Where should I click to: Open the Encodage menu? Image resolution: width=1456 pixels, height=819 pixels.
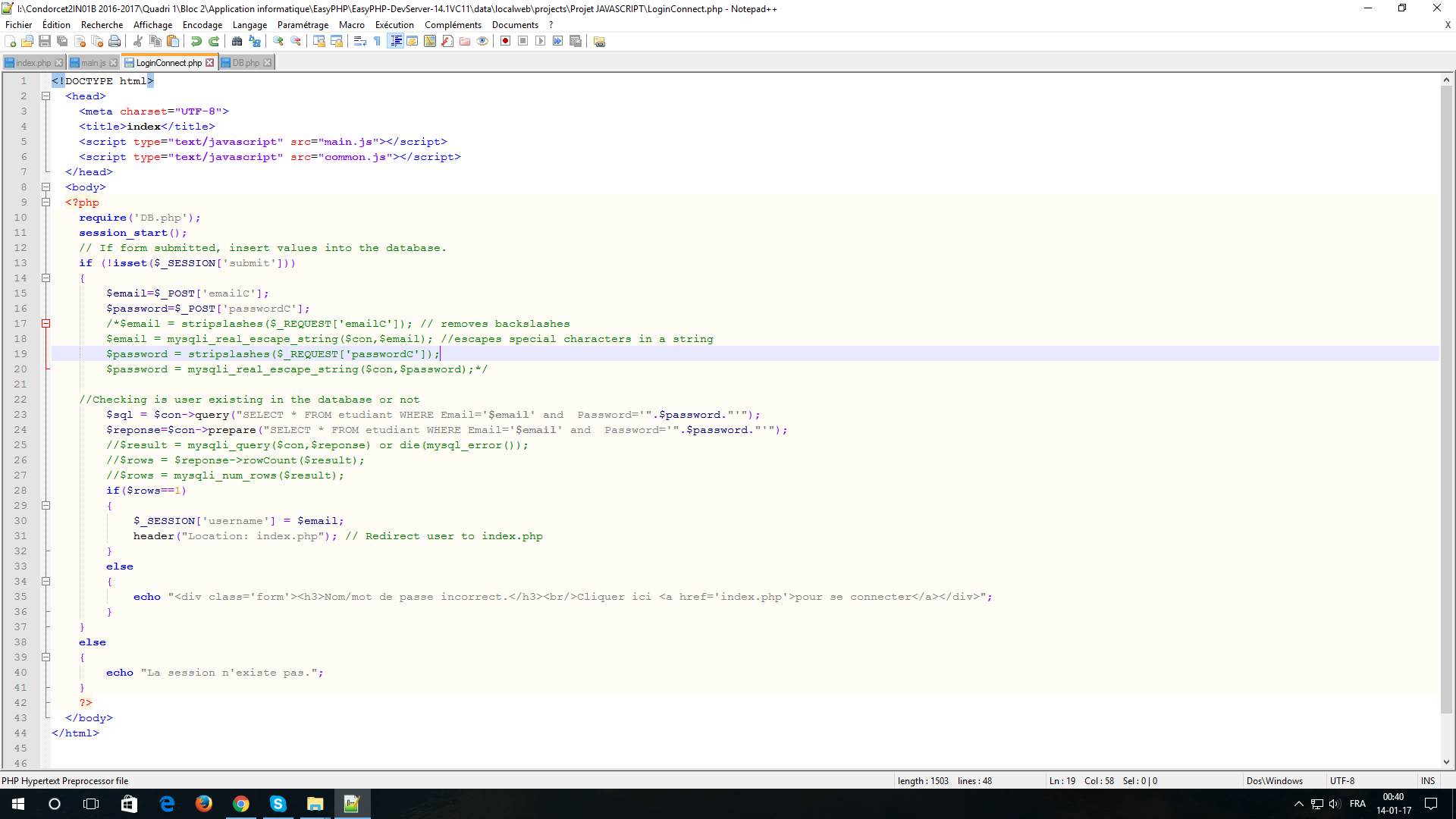click(x=202, y=25)
